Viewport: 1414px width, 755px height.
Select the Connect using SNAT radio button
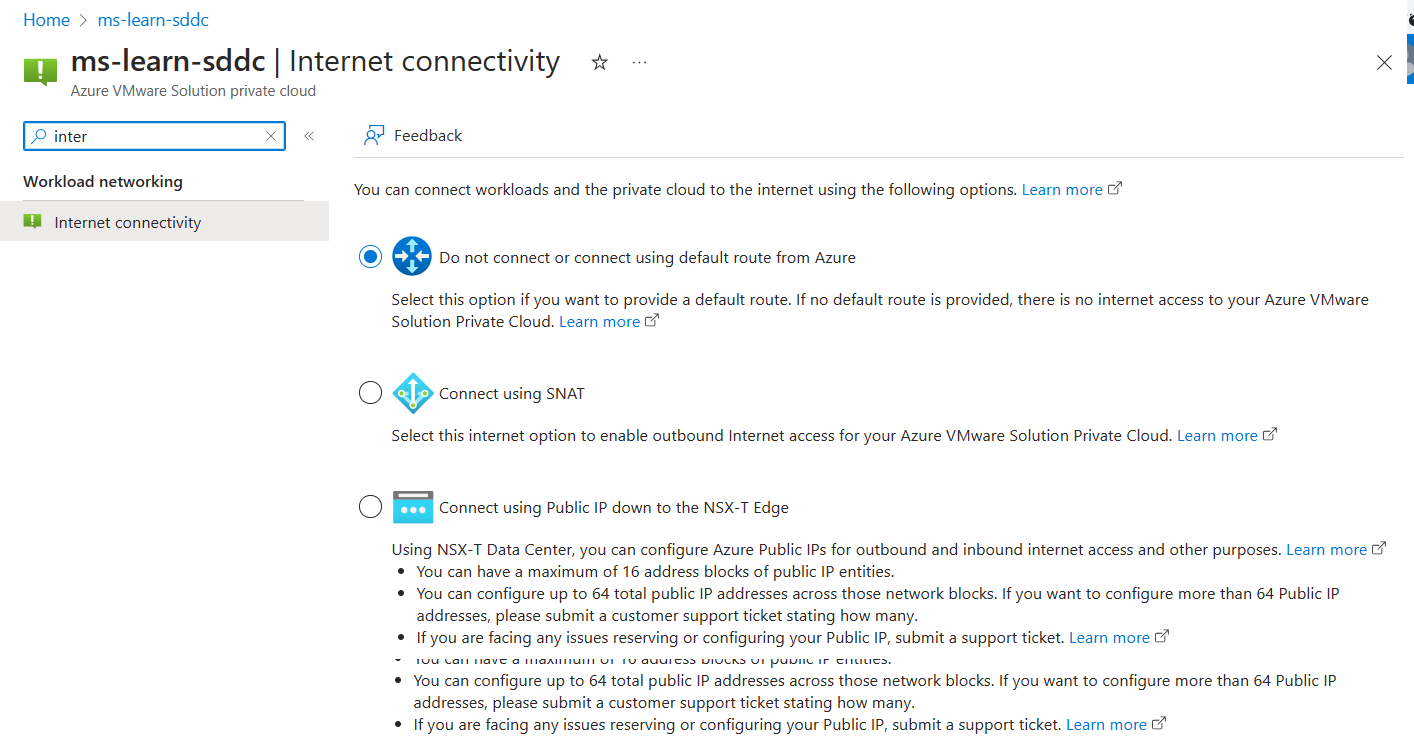(x=370, y=393)
